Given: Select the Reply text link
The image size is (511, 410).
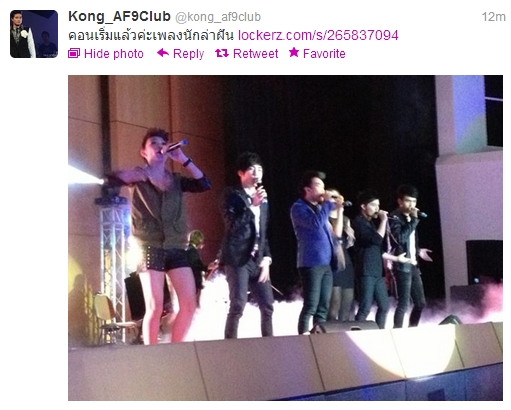Looking at the screenshot, I should pos(188,54).
